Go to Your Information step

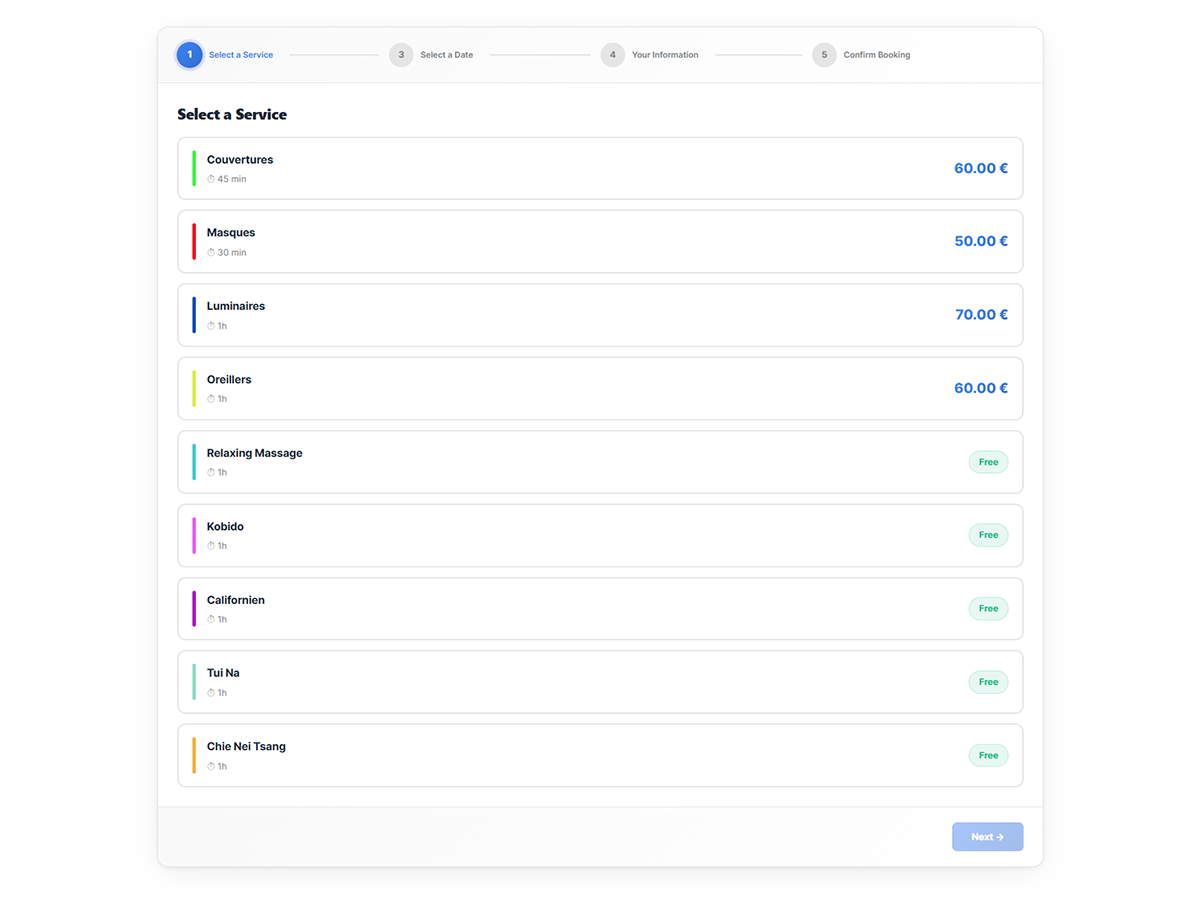click(665, 55)
